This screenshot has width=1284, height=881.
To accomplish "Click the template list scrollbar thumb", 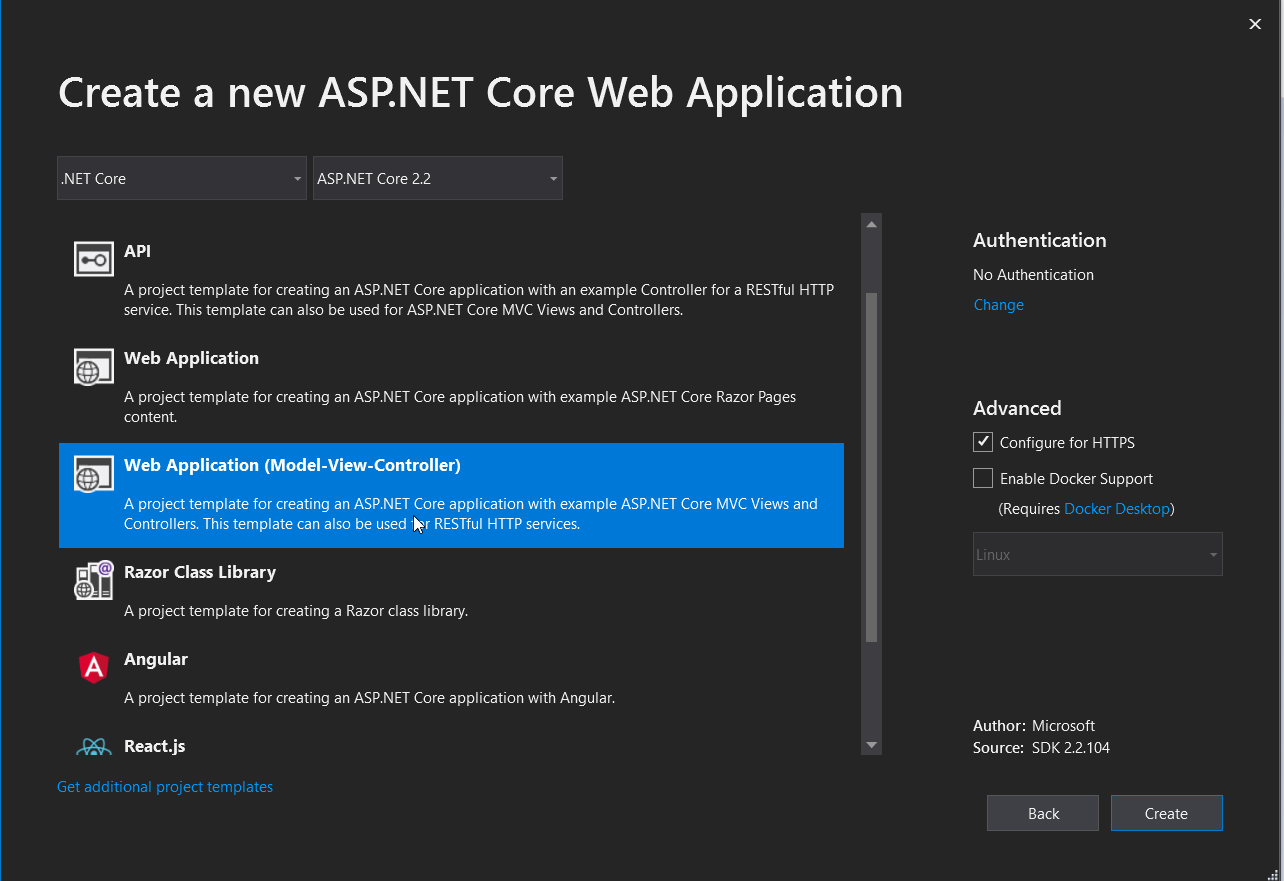I will pyautogui.click(x=871, y=466).
